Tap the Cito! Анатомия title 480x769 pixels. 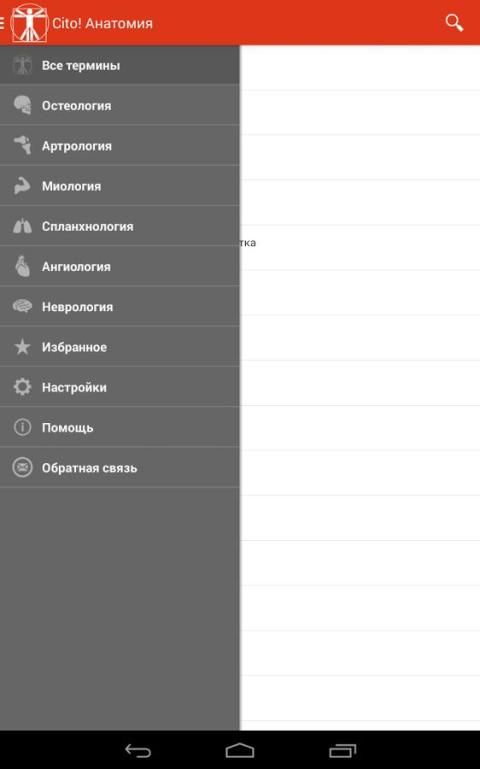pos(102,24)
